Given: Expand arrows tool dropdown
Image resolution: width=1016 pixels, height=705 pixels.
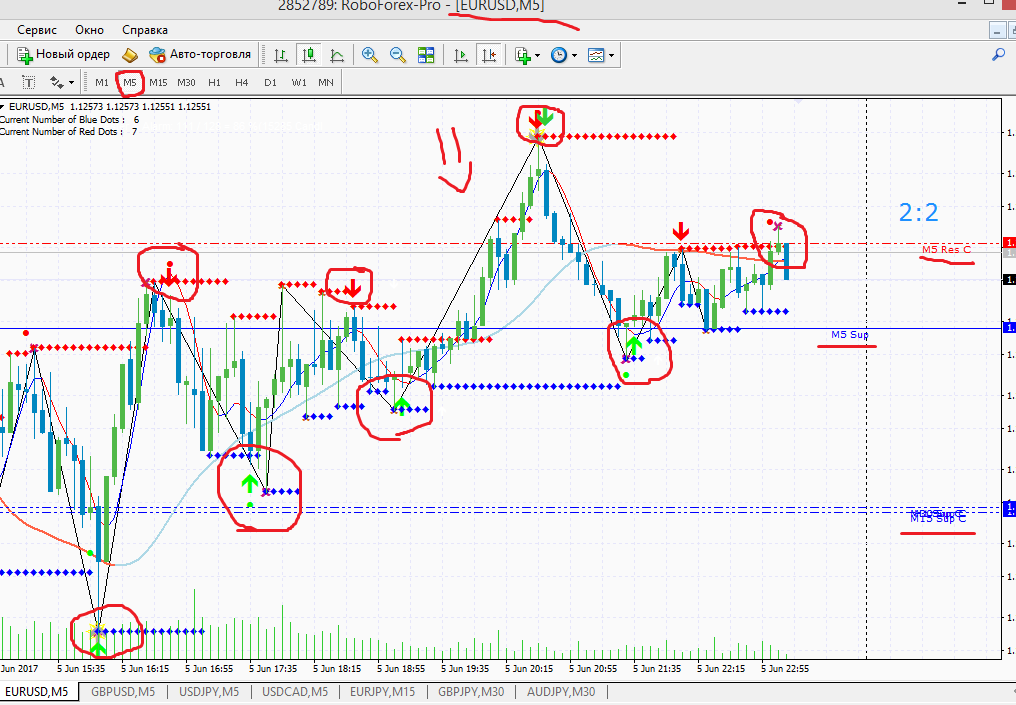Looking at the screenshot, I should tap(71, 83).
